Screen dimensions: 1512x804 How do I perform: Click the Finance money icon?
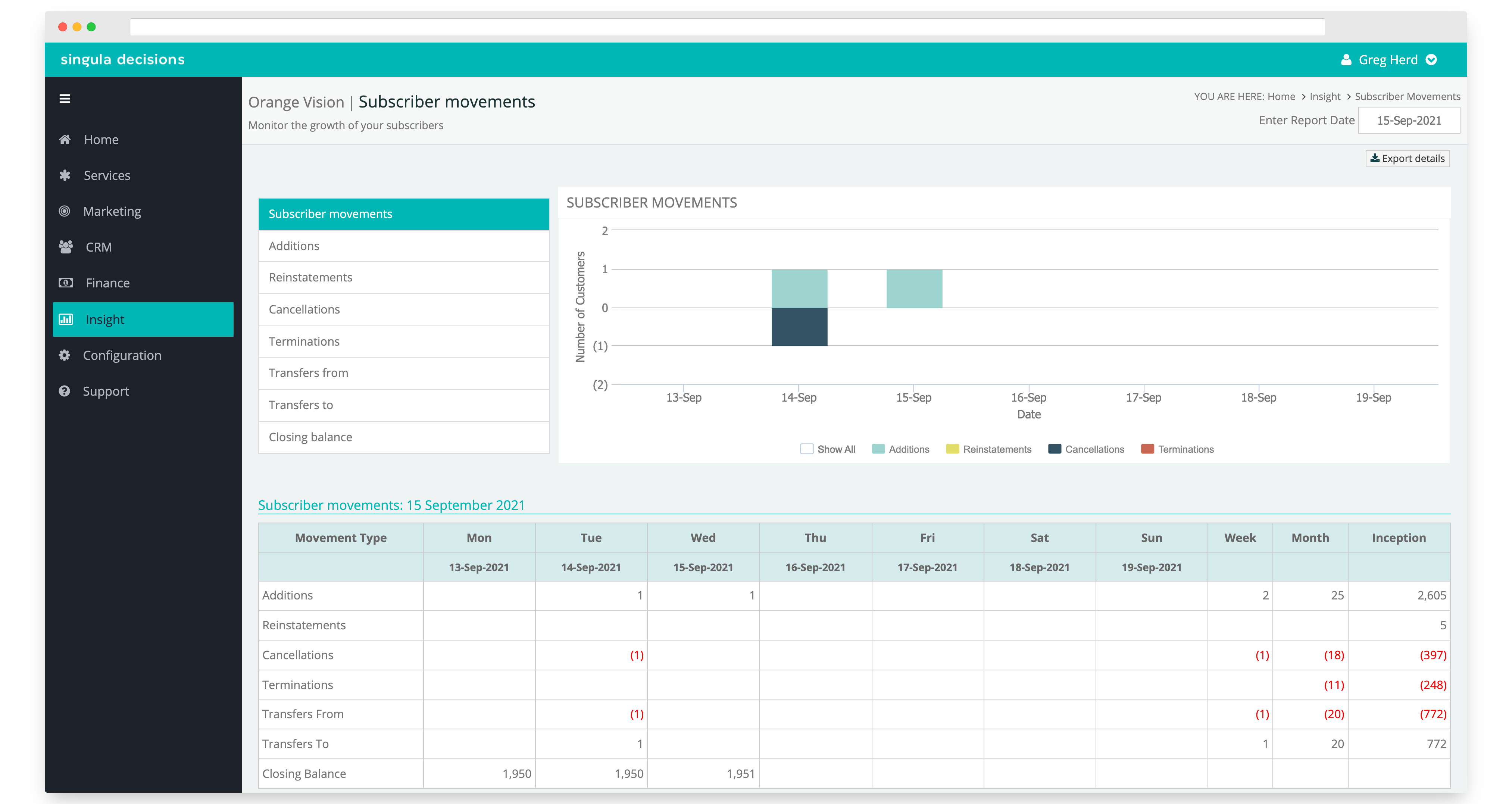66,283
